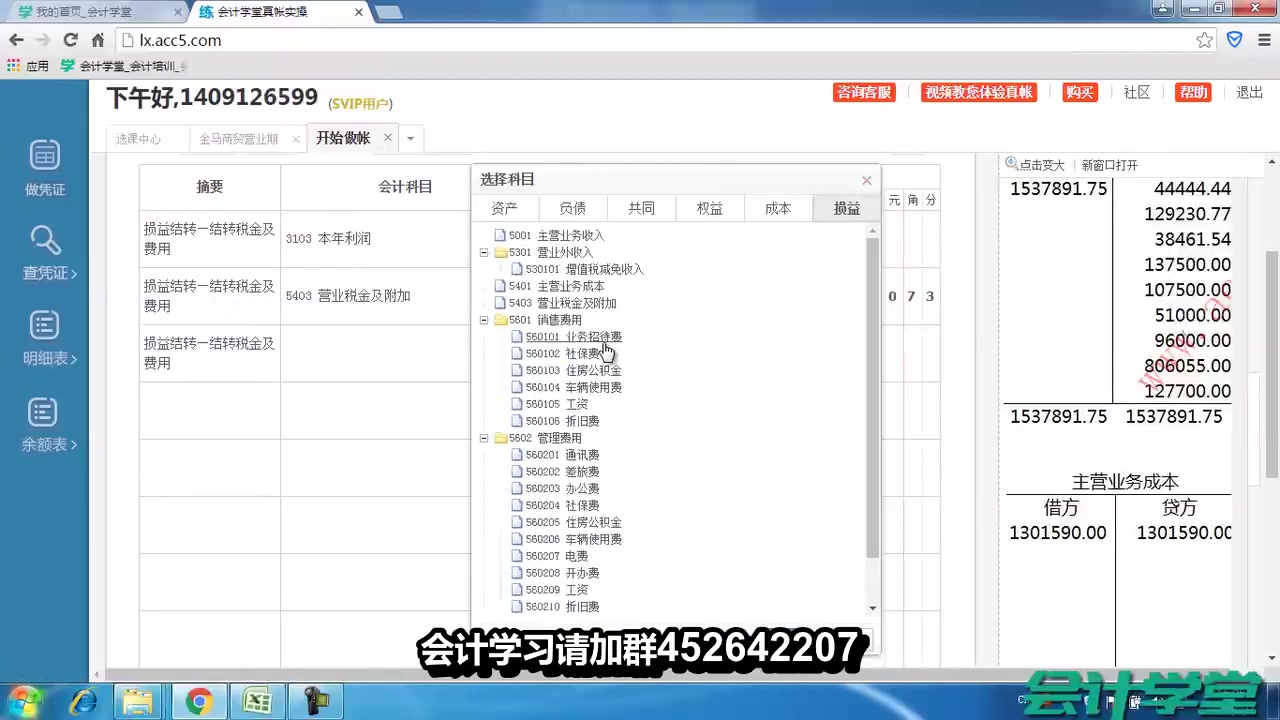The width and height of the screenshot is (1280, 720).
Task: Select 560101 业务招待费
Action: click(x=574, y=337)
